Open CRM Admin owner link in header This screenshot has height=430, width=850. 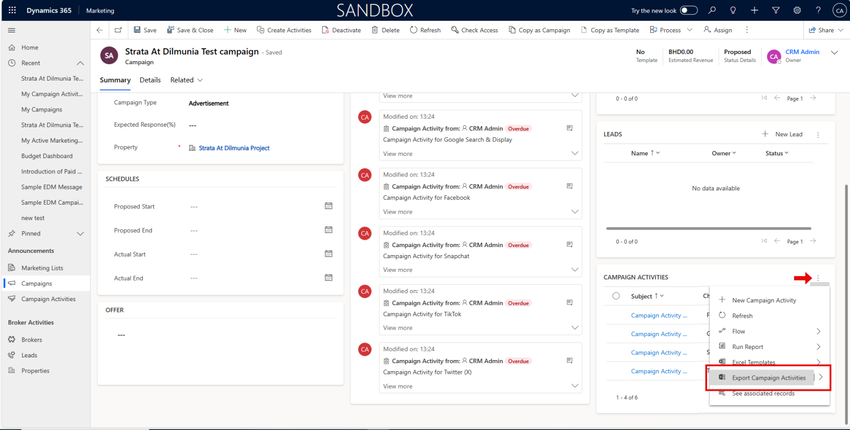[802, 52]
